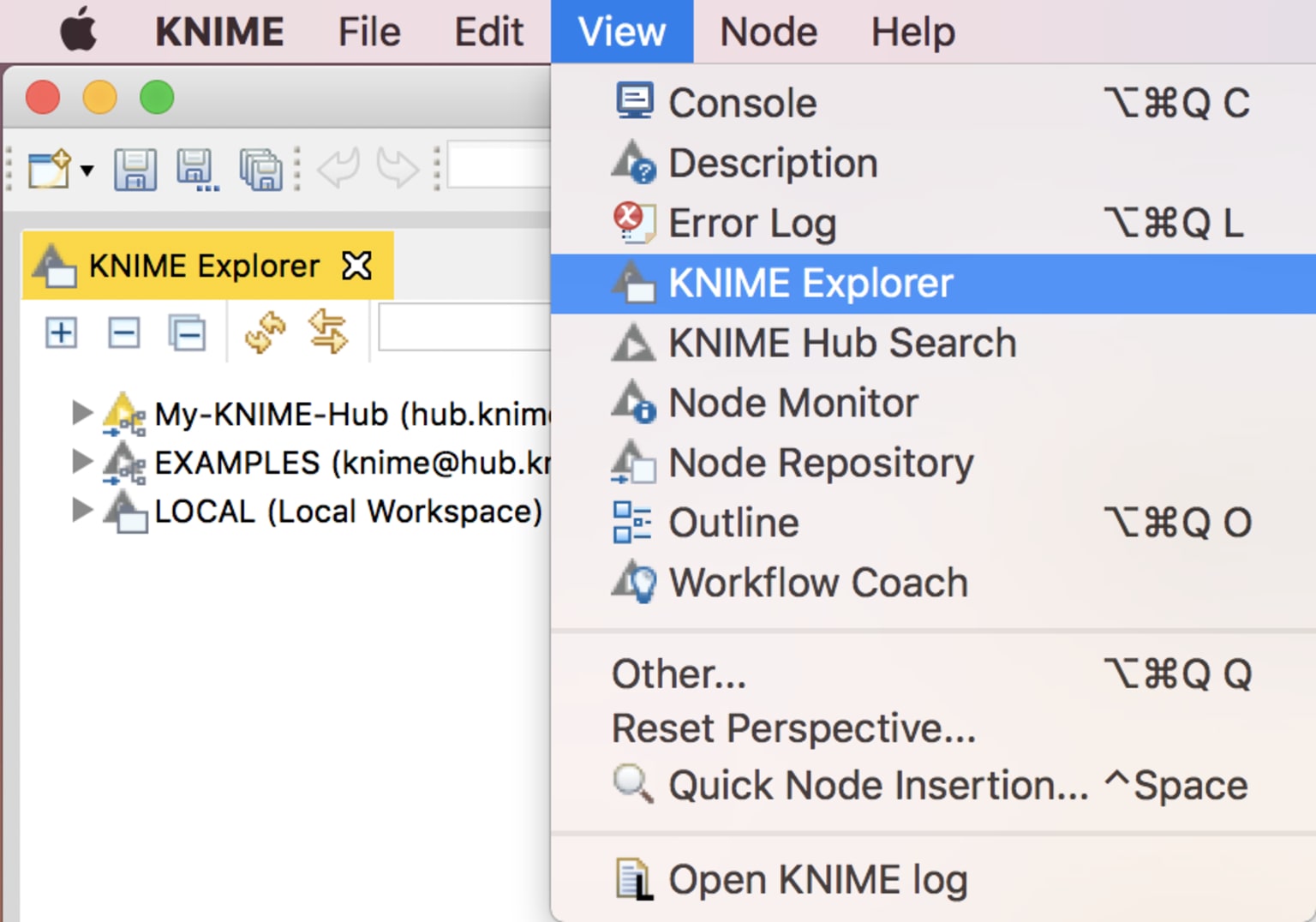Open the Help menu

pos(913,33)
